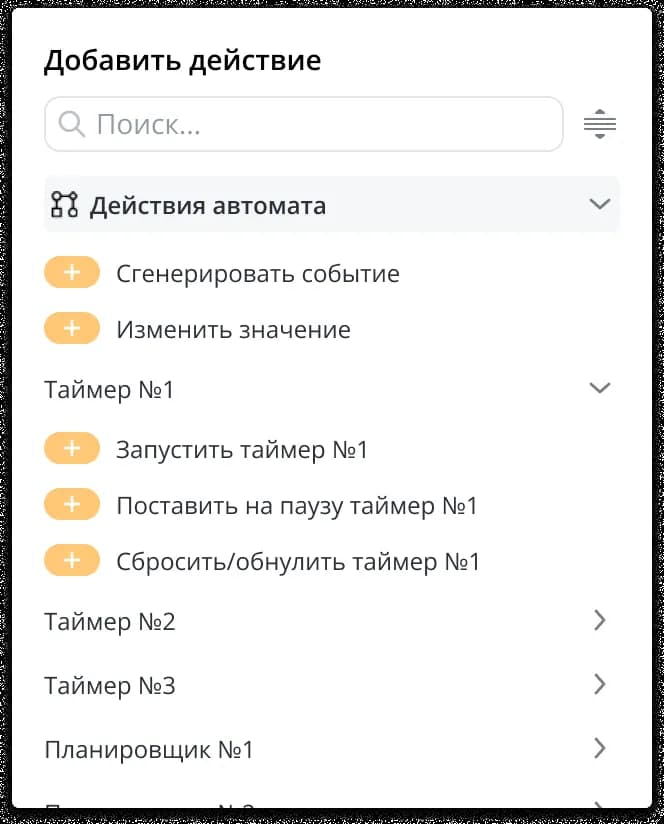Expand the Таймер №3 group
664x824 pixels.
599,684
